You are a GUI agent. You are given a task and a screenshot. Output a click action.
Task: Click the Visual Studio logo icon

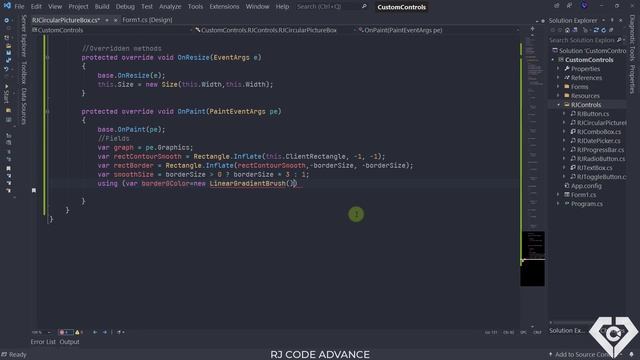(x=7, y=6)
